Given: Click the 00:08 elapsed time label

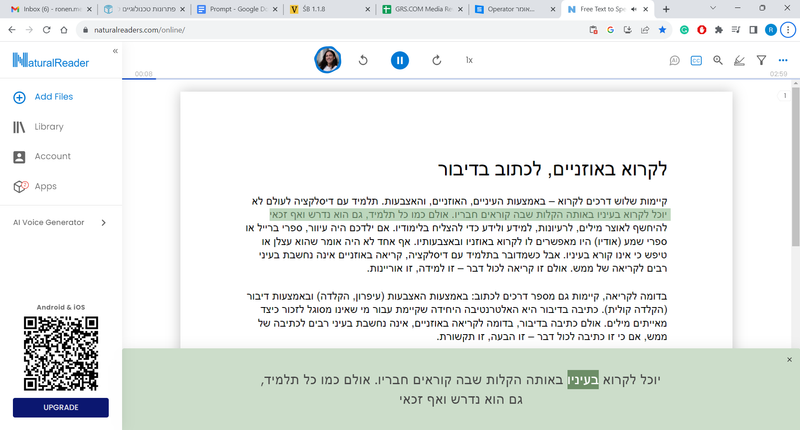Looking at the screenshot, I should tap(143, 74).
